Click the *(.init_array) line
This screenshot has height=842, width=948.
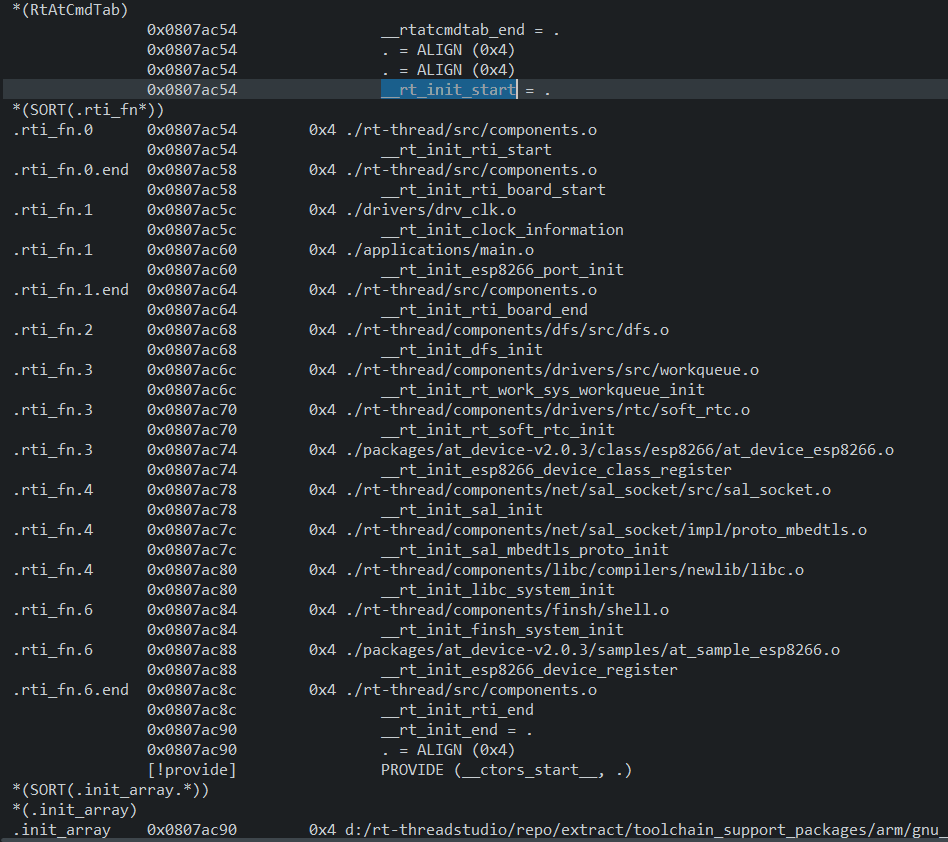coord(75,809)
